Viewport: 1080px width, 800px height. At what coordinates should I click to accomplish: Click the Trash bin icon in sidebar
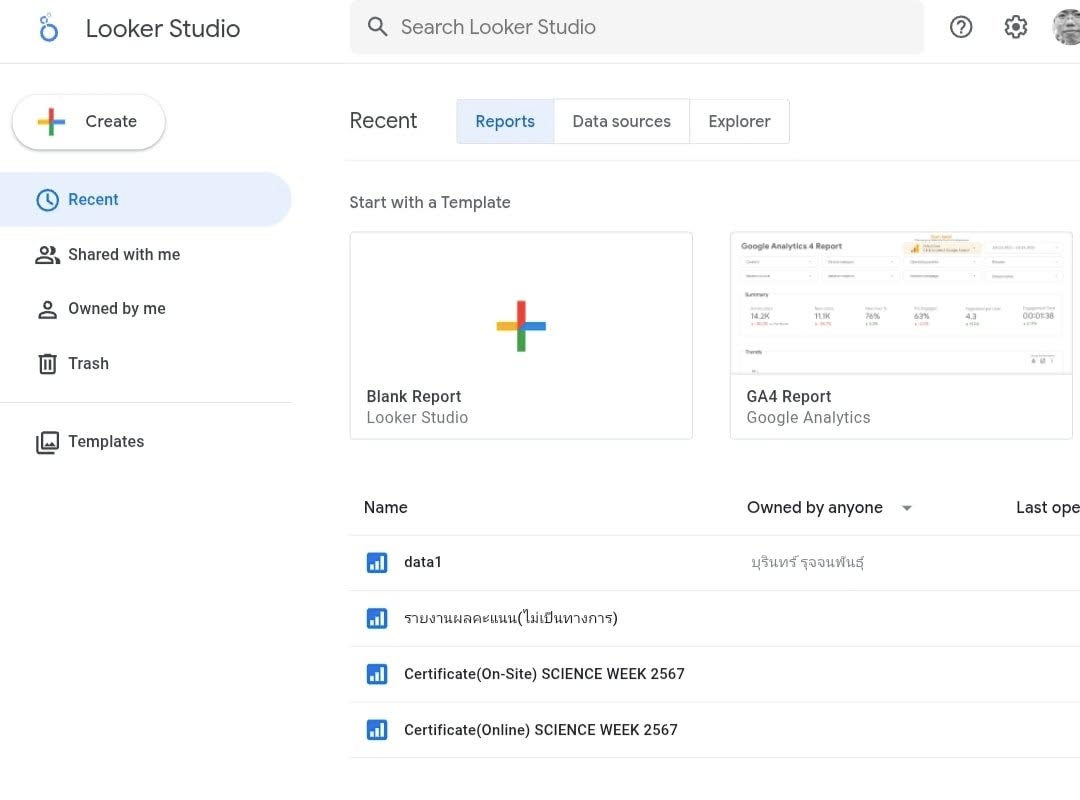click(x=47, y=364)
